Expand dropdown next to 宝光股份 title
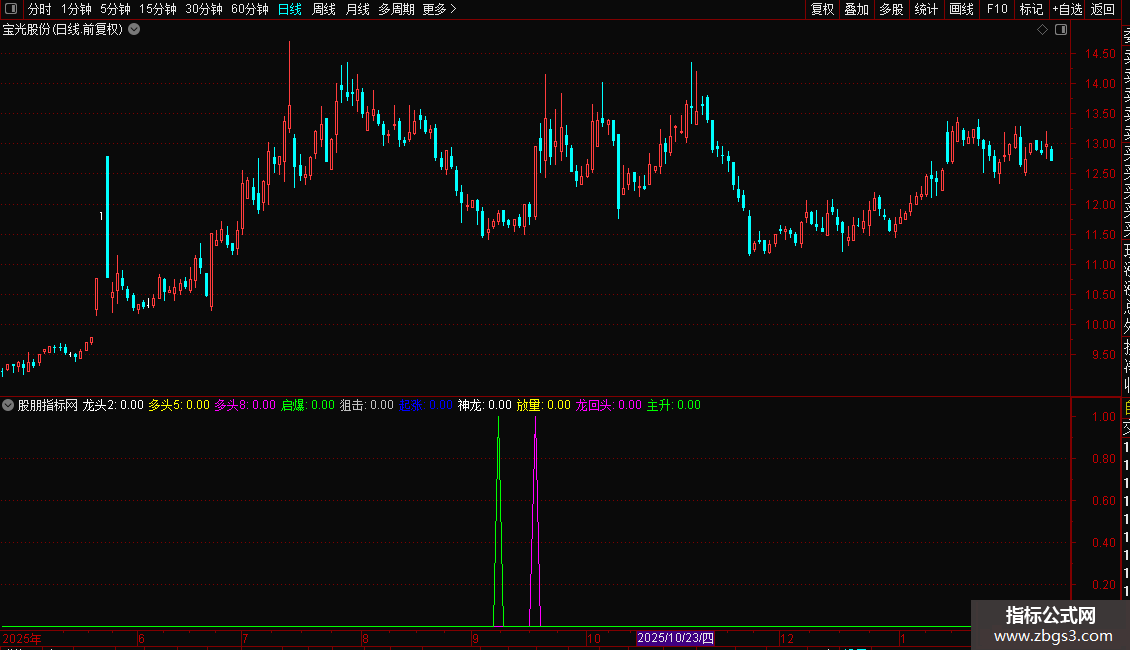 [134, 30]
